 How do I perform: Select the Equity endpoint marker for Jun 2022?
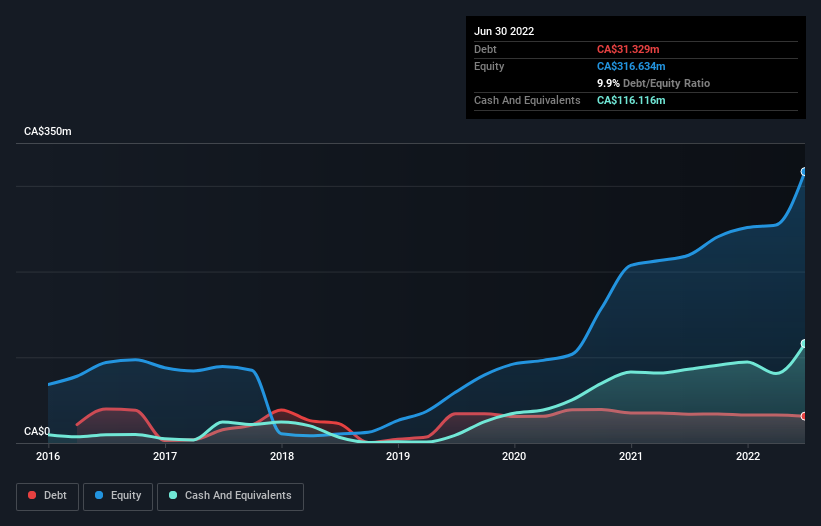(x=804, y=172)
